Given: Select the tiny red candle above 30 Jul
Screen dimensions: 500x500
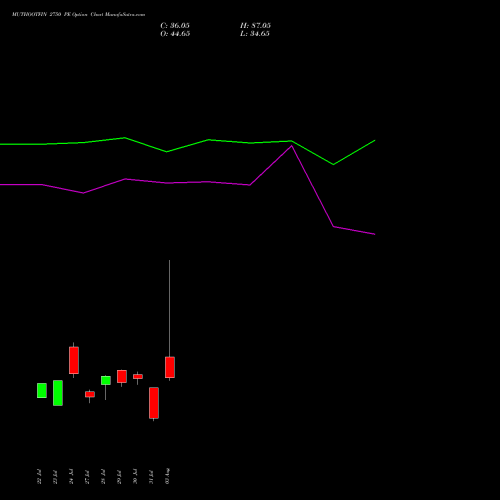Looking at the screenshot, I should (x=138, y=376).
